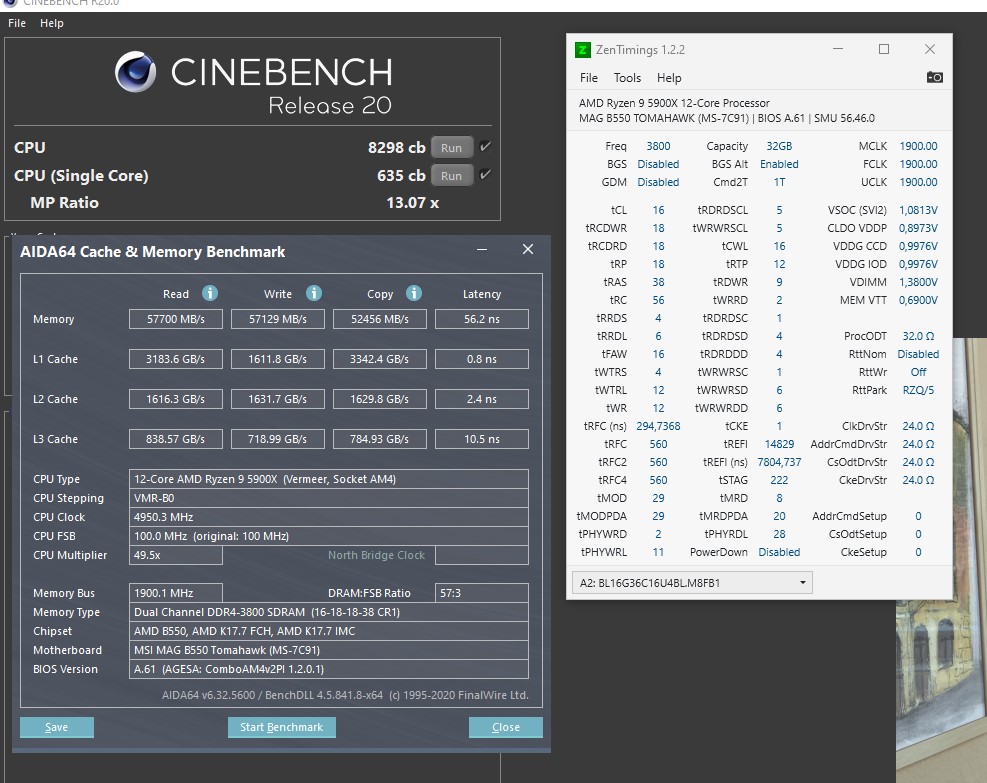The width and height of the screenshot is (987, 783).
Task: Open the memory module A2 dropdown
Action: pos(692,583)
